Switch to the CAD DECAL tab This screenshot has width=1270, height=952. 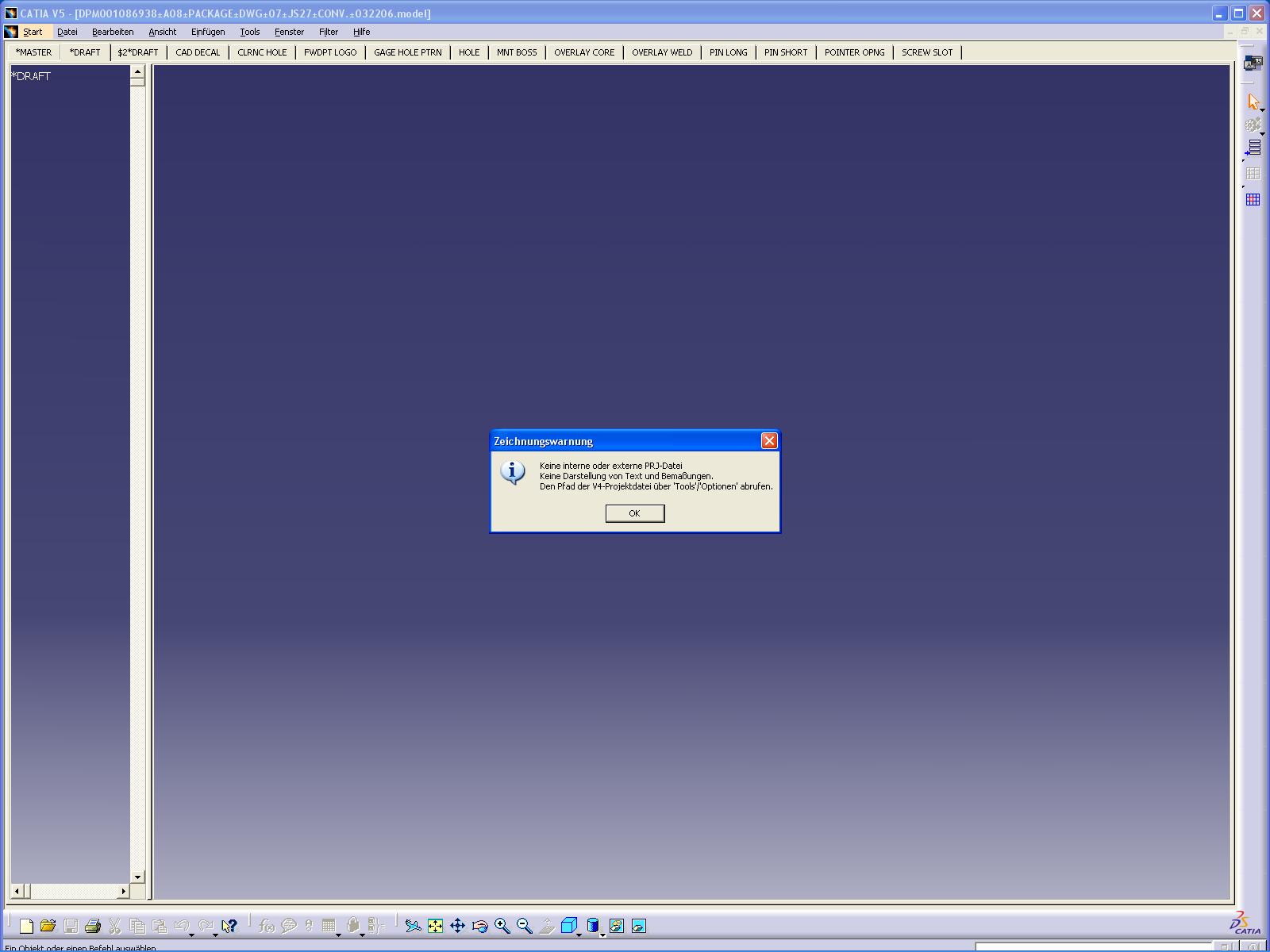tap(198, 52)
